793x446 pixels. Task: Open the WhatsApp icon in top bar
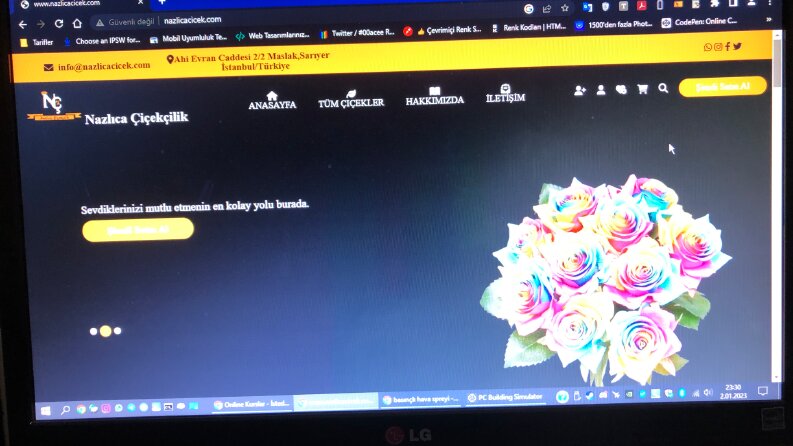pos(708,47)
